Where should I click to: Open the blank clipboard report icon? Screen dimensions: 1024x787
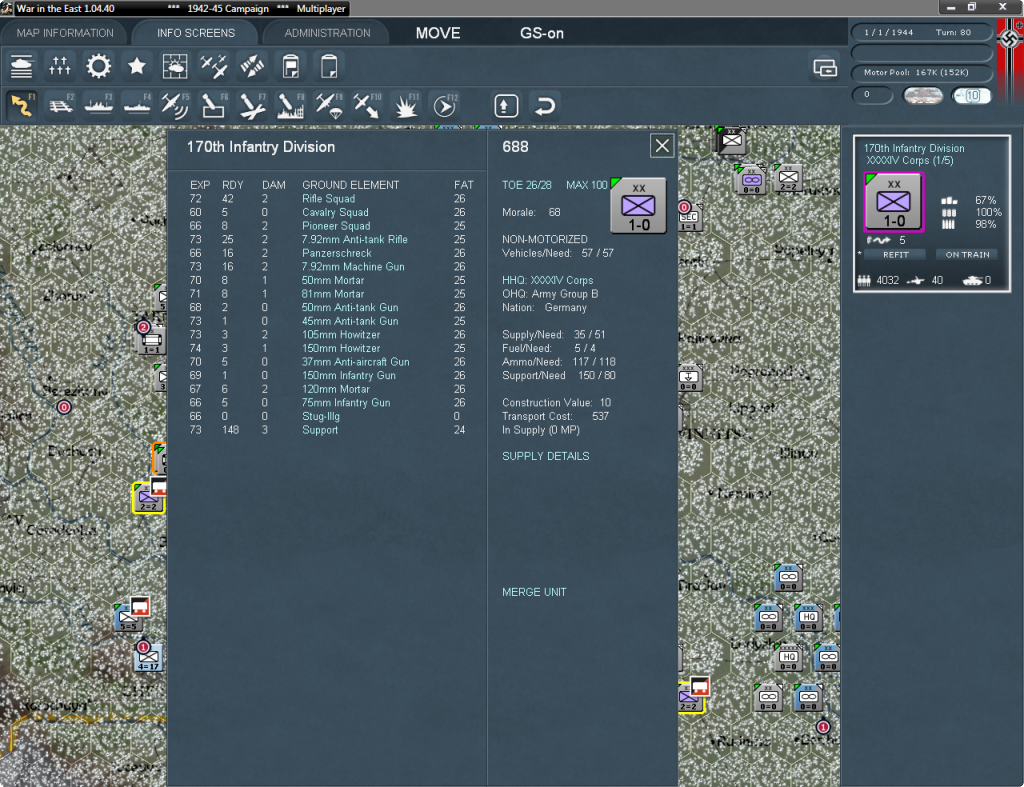329,67
